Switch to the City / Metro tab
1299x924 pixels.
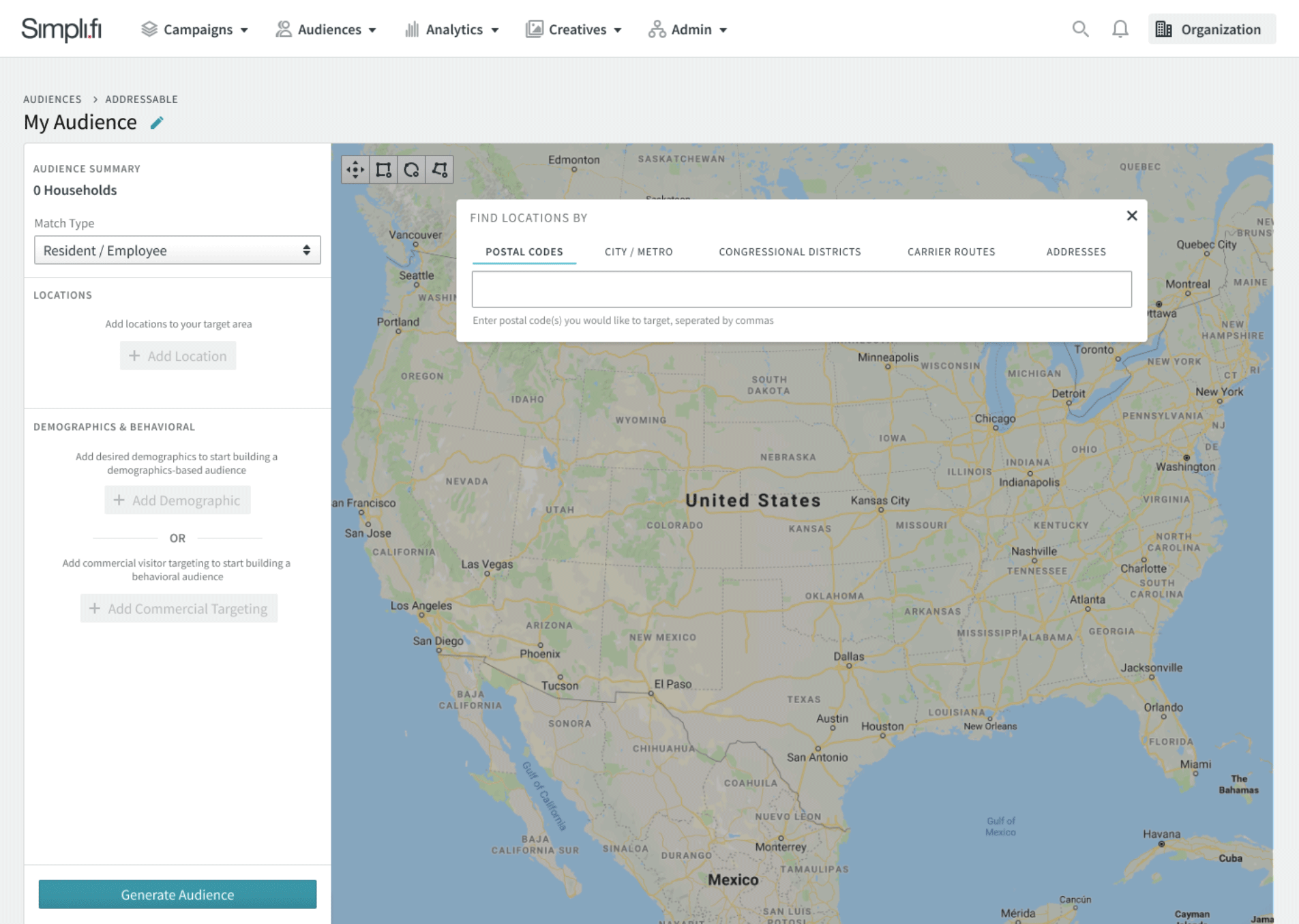tap(638, 252)
